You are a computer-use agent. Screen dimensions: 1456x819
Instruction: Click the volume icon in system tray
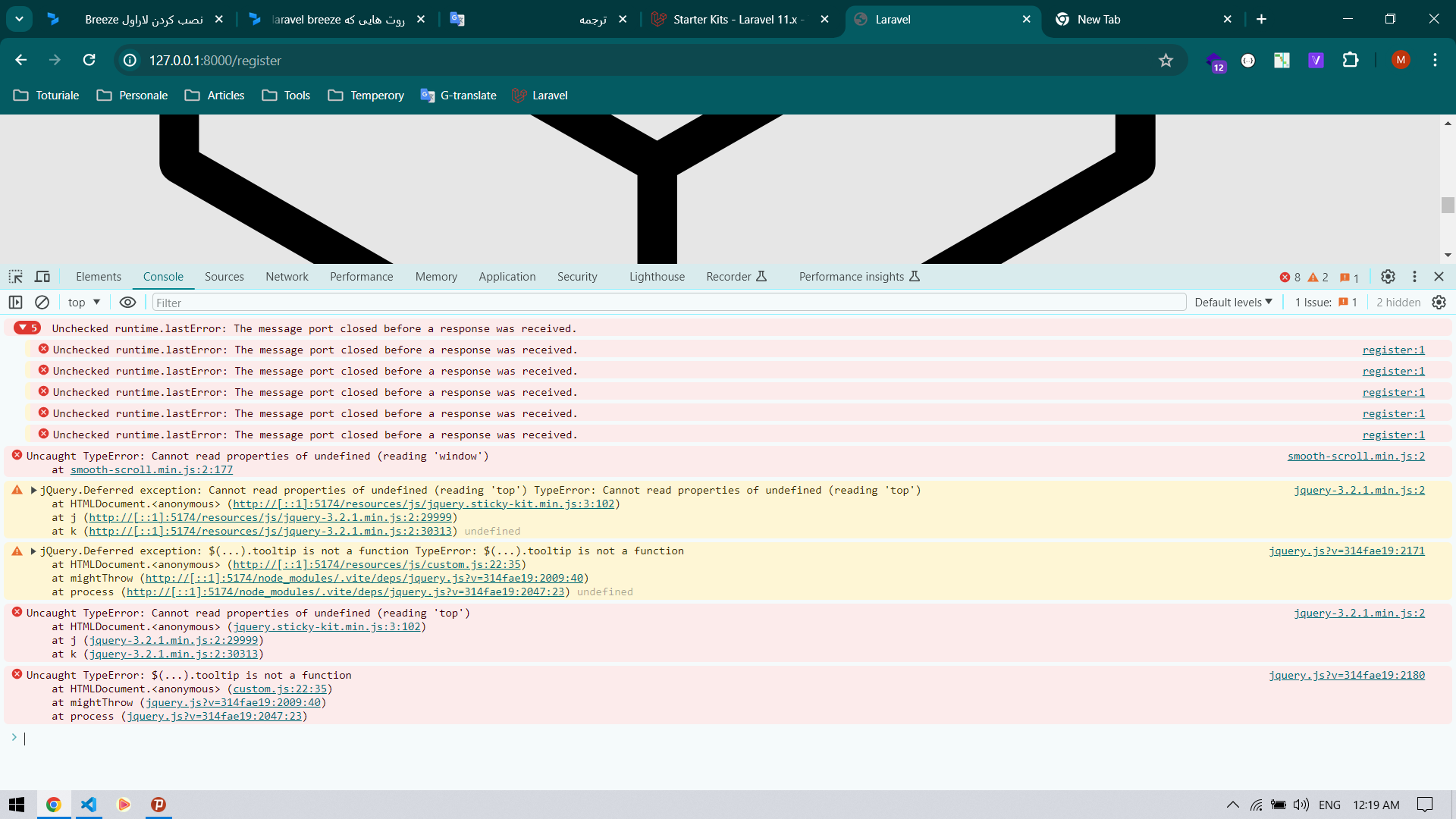coord(1301,805)
